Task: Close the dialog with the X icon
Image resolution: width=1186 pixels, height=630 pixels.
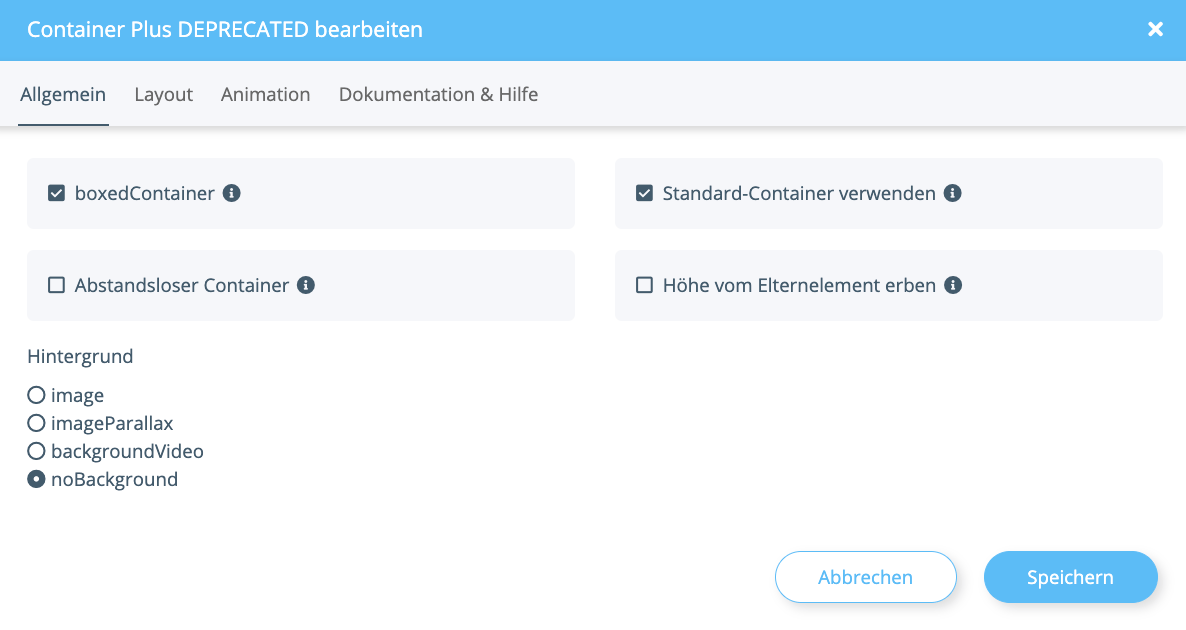Action: 1155,29
